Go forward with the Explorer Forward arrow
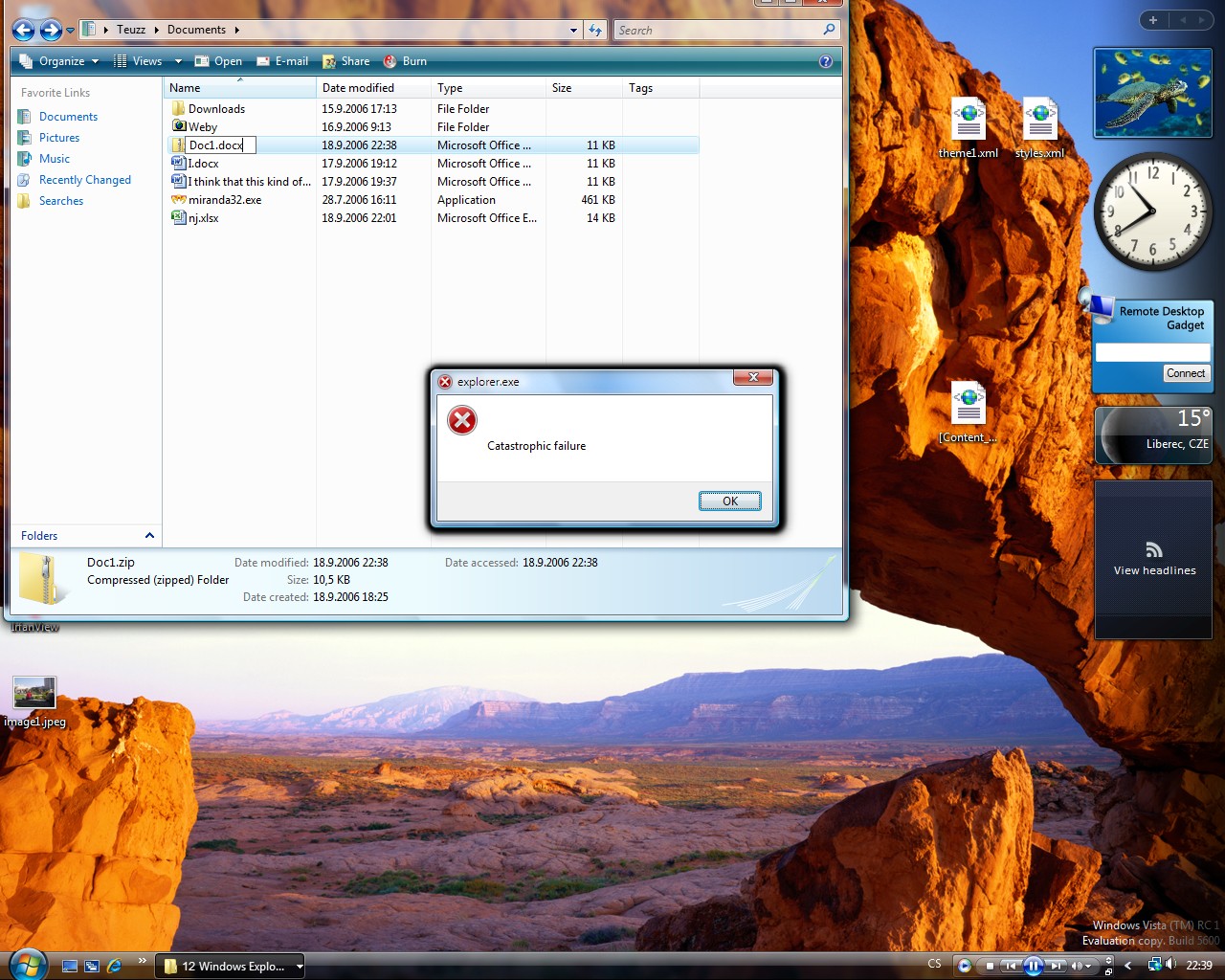Image resolution: width=1225 pixels, height=980 pixels. (x=51, y=31)
